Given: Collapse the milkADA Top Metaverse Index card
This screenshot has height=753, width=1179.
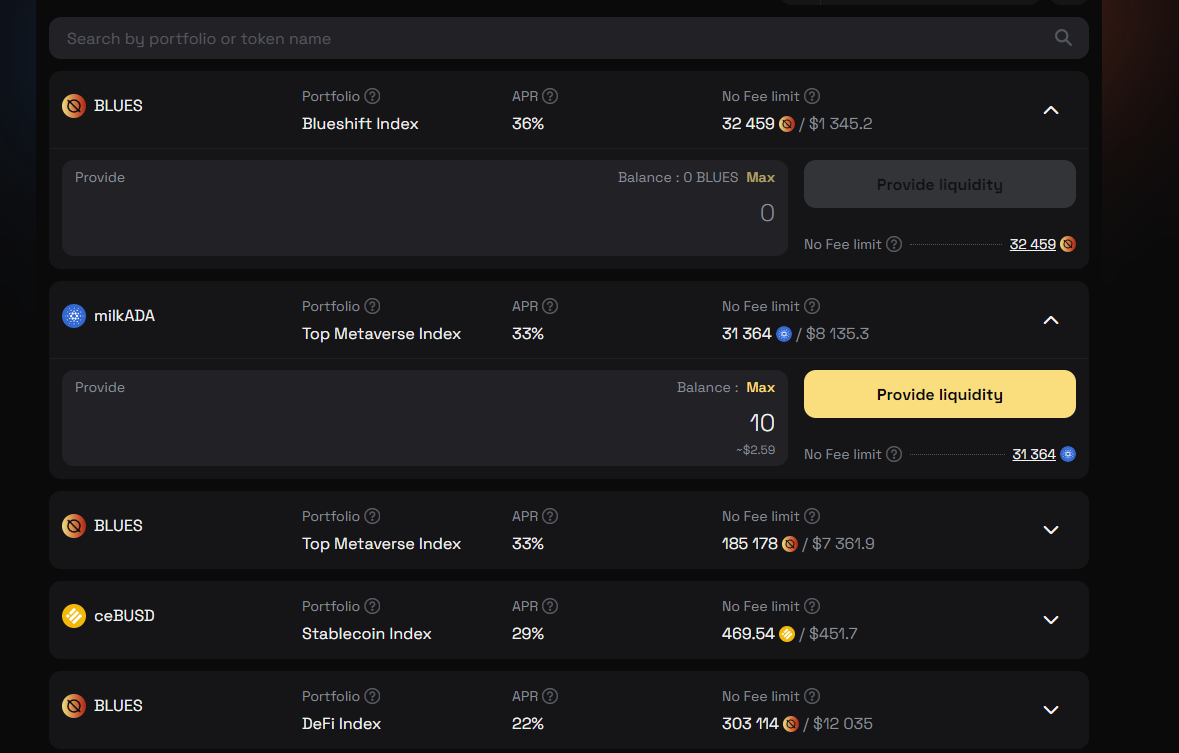Looking at the screenshot, I should (1051, 320).
